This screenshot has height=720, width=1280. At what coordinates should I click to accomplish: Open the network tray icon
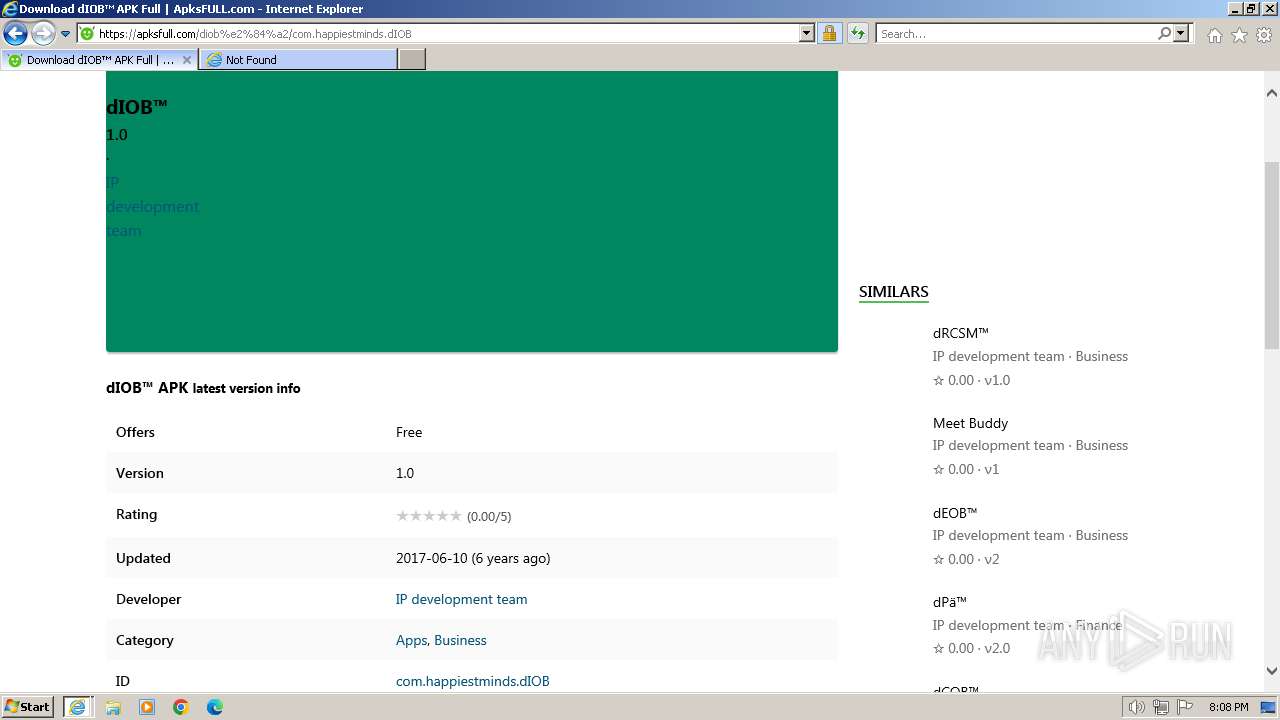1161,707
